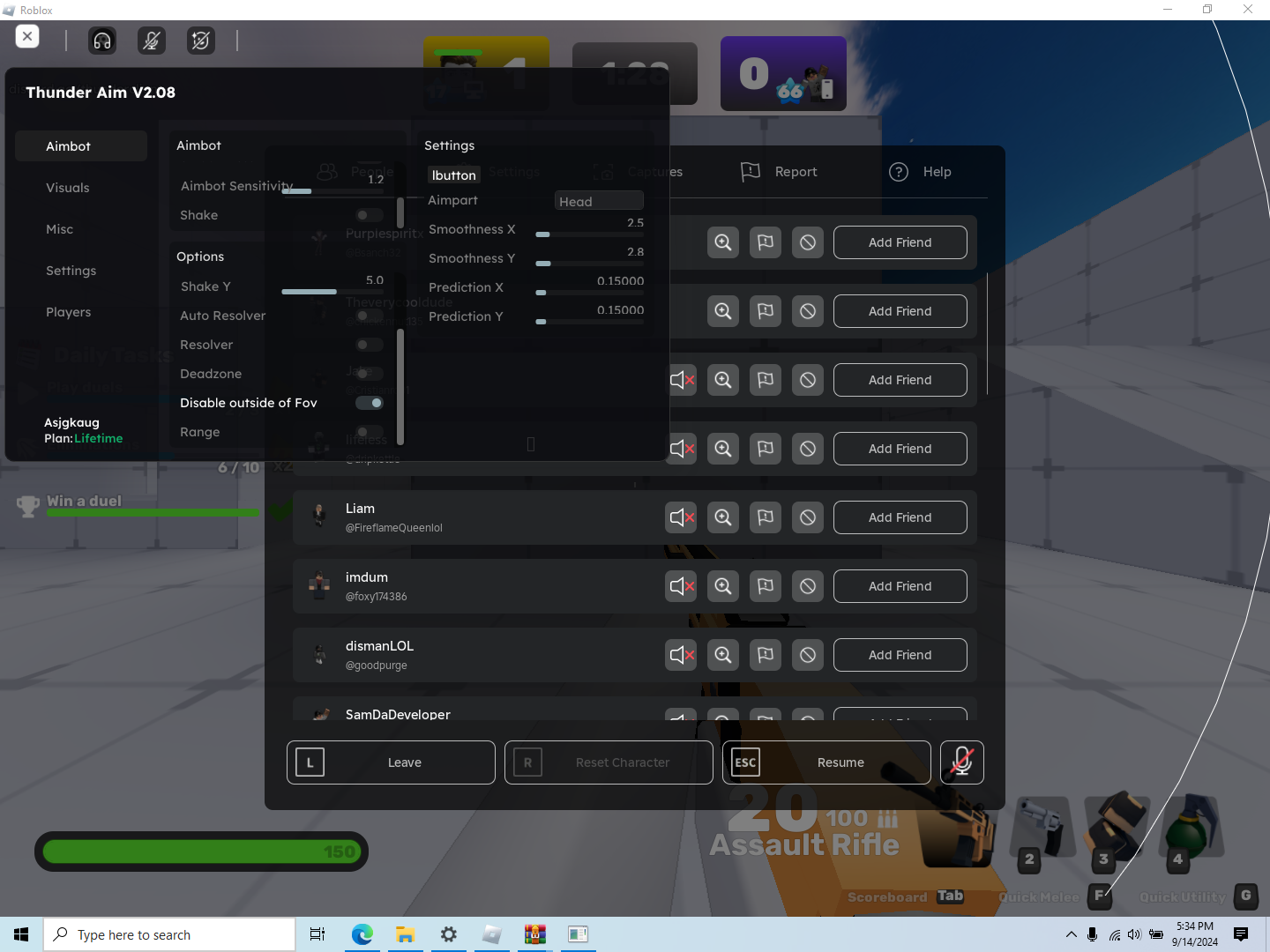
Task: Add imdum as a friend
Action: tap(900, 586)
